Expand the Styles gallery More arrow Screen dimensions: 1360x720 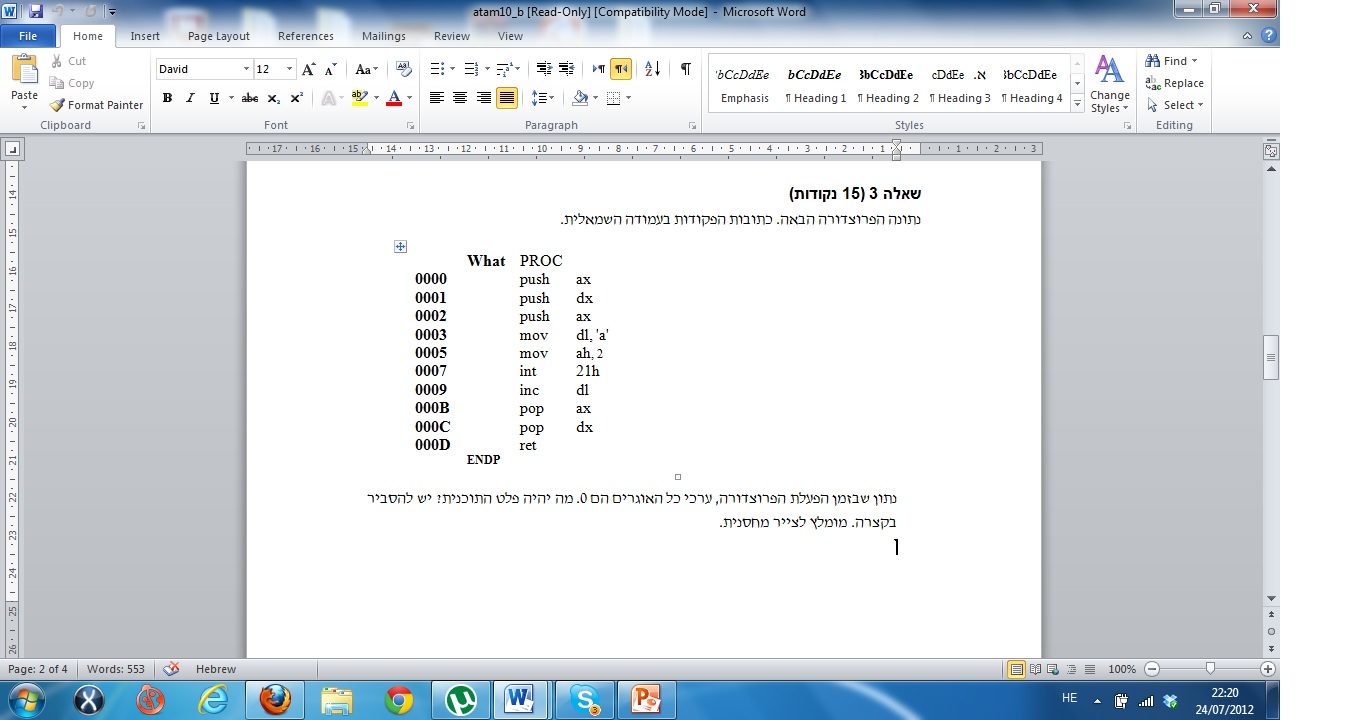[x=1077, y=104]
